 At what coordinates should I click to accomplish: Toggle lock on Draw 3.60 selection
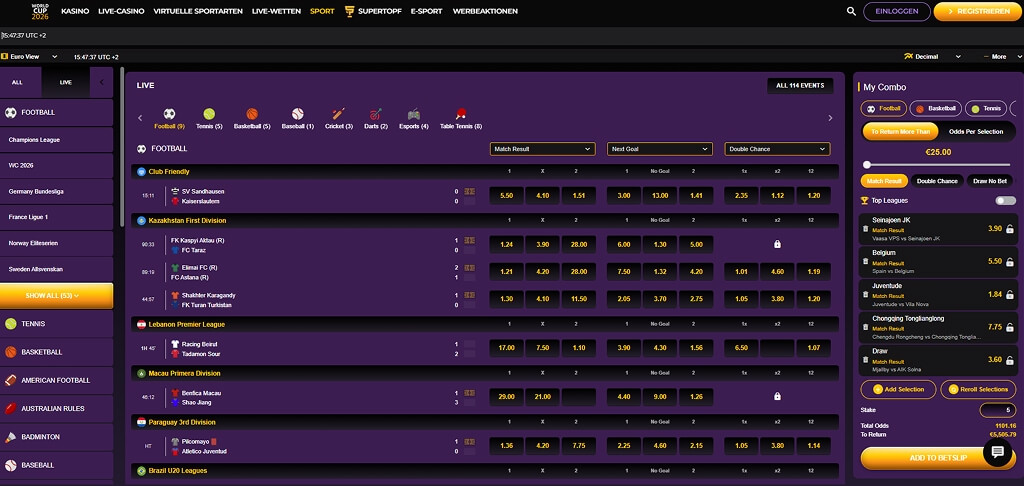point(1010,359)
